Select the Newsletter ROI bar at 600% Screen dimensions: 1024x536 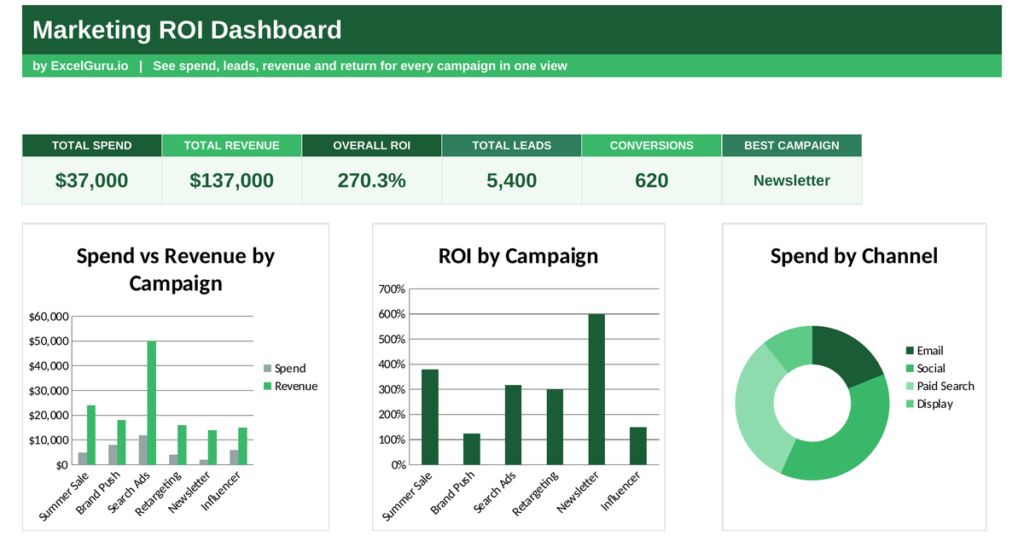click(596, 390)
